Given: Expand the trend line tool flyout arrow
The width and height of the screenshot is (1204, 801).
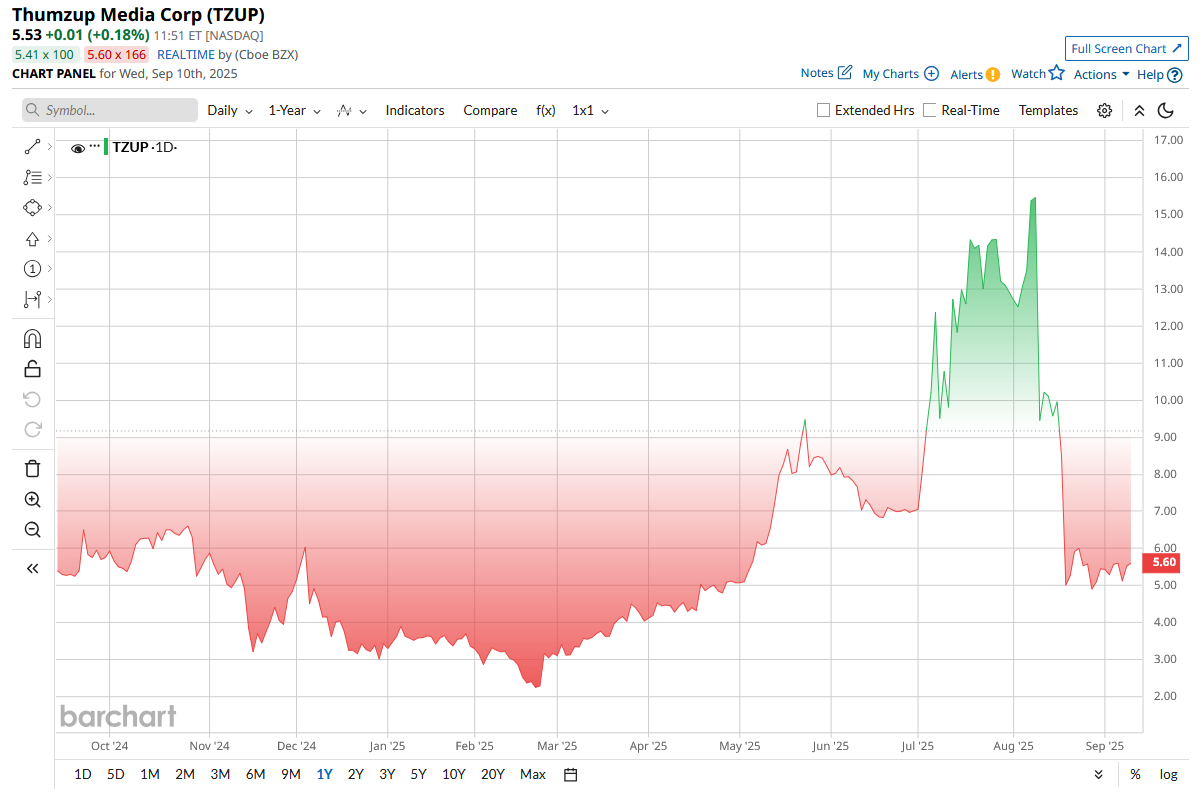Looking at the screenshot, I should tap(50, 147).
